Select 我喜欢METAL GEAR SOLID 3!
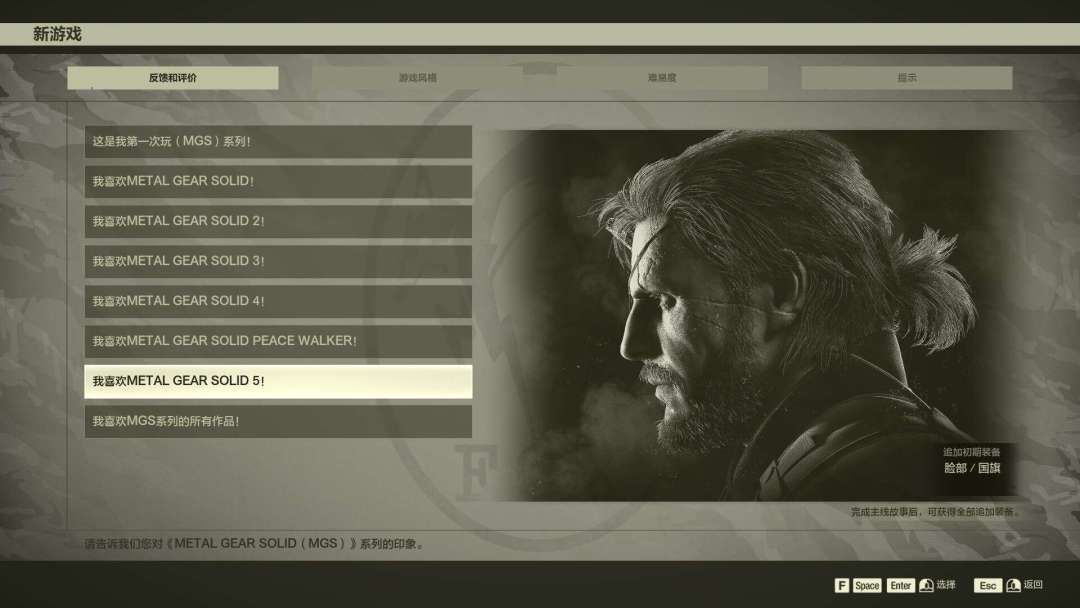This screenshot has height=608, width=1080. (x=278, y=261)
